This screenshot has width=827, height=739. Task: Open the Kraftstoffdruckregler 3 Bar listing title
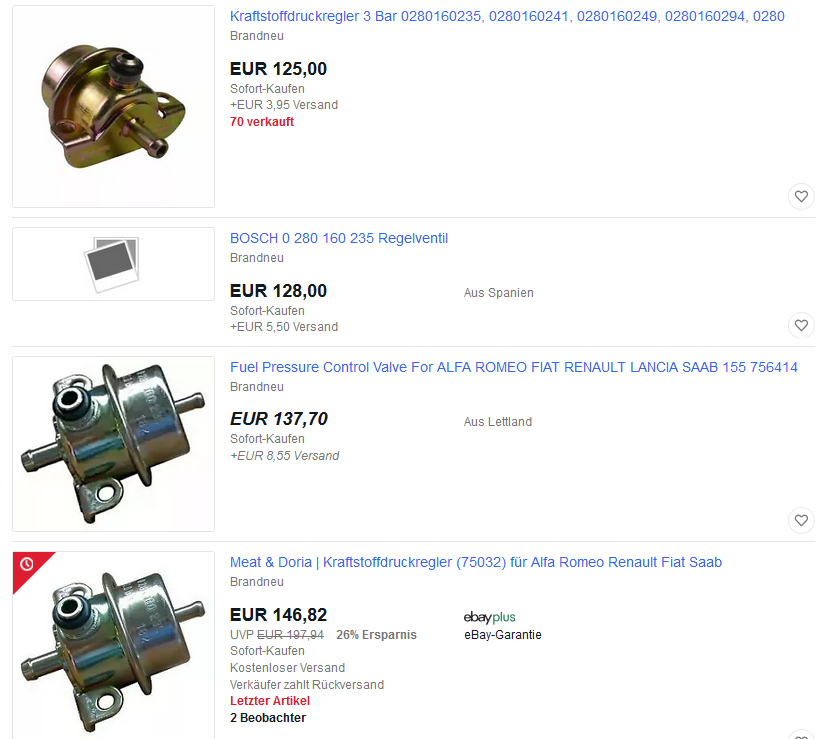507,16
